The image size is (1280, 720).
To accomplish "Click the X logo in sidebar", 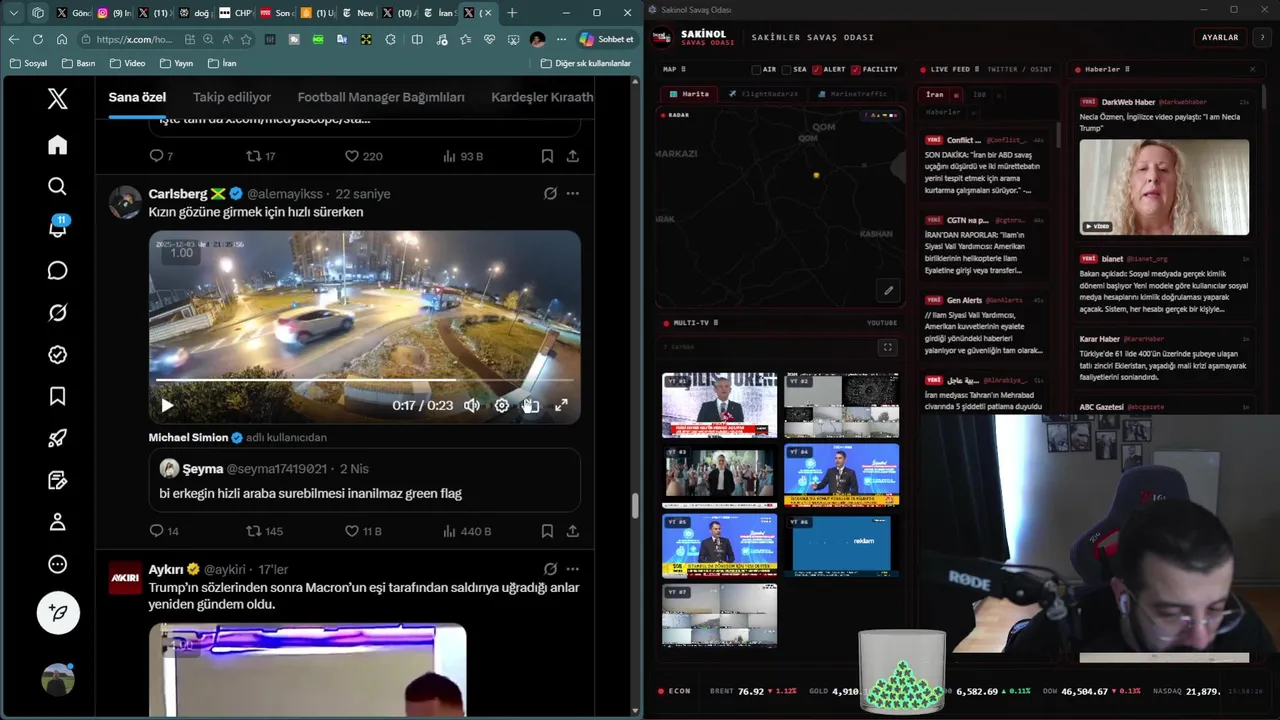I will click(57, 98).
